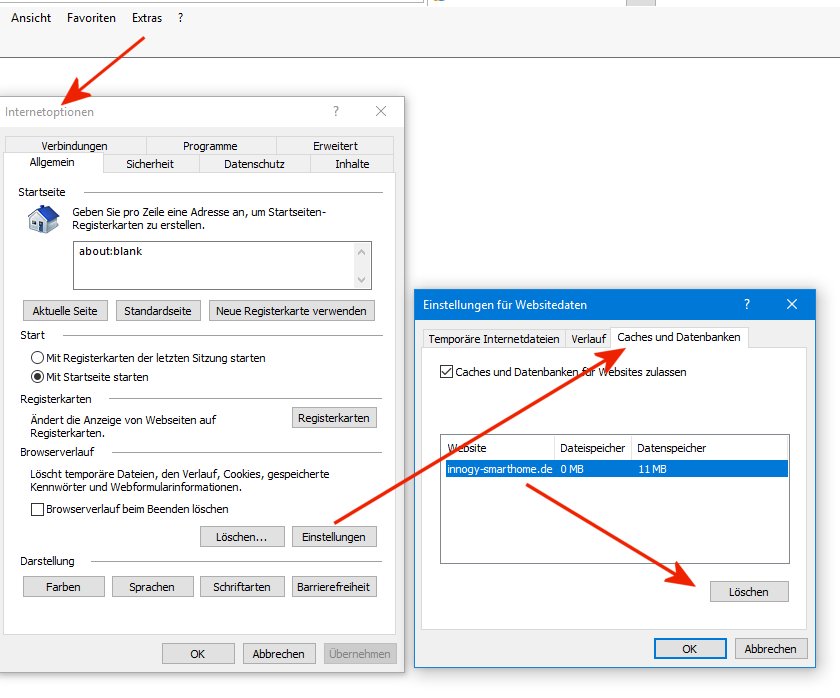This screenshot has width=840, height=698.
Task: Open the Verlauf tab
Action: tap(589, 339)
